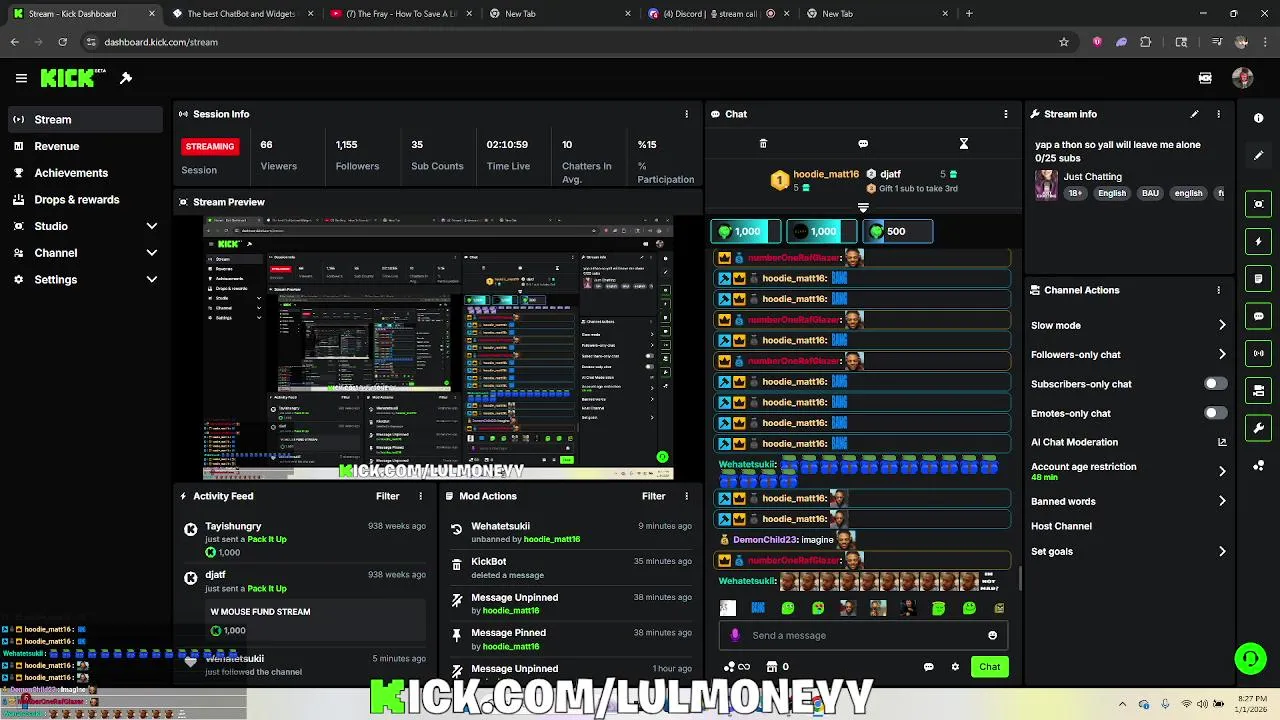Click the first 1,000 gift progress bar
Screen dimensions: 1280x720
click(x=745, y=231)
